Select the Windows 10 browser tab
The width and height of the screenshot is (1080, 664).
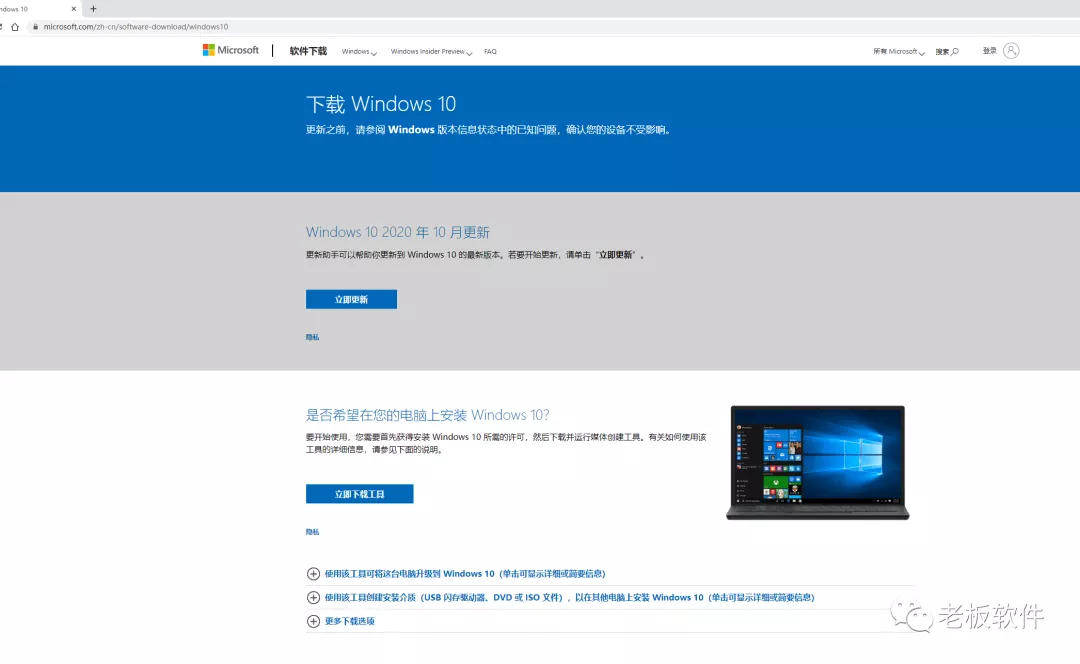tap(30, 9)
